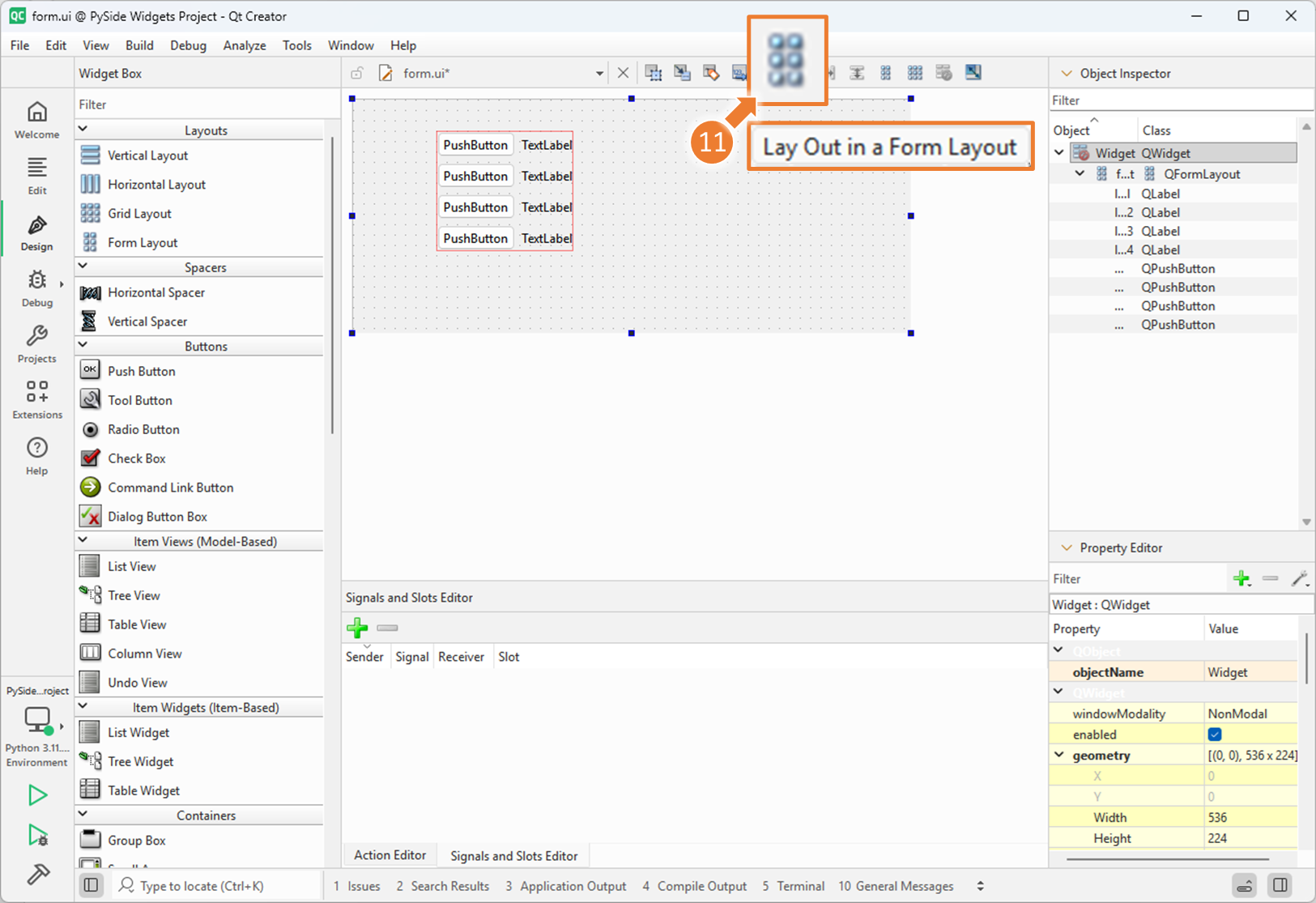Toggle the left sidebar button in the status bar

click(x=92, y=885)
